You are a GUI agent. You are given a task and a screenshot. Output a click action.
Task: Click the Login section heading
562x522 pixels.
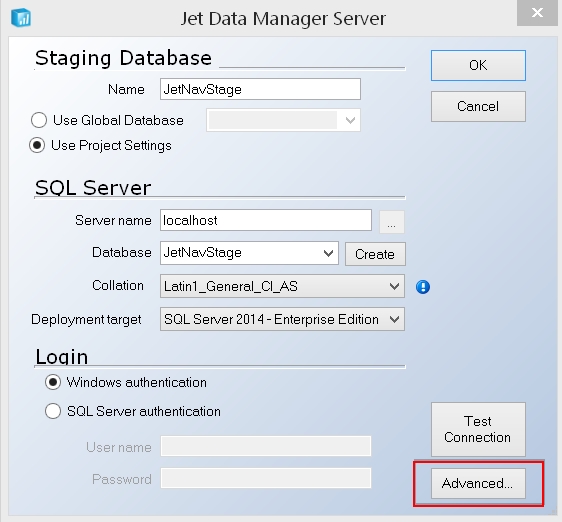point(62,357)
